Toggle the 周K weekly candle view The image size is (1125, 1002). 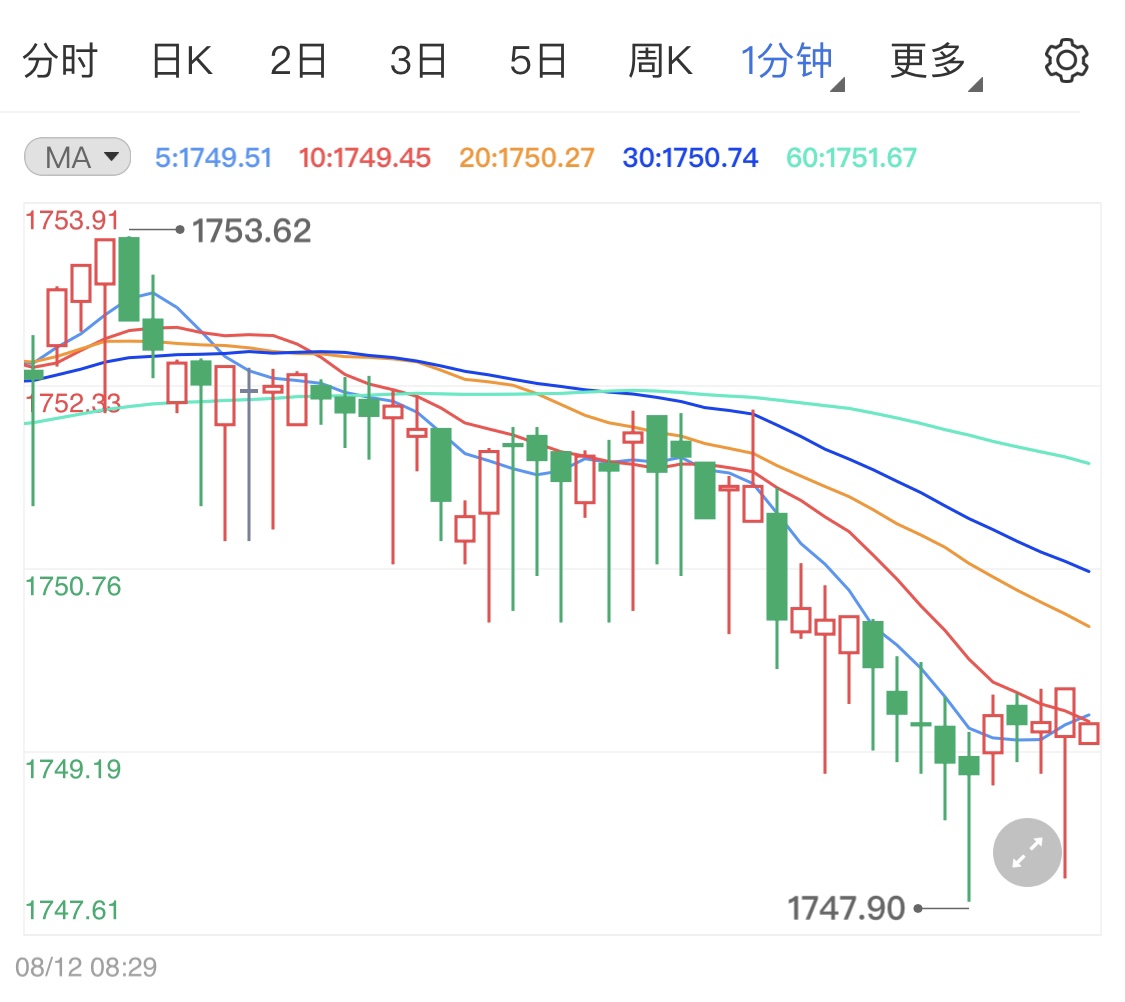(661, 58)
